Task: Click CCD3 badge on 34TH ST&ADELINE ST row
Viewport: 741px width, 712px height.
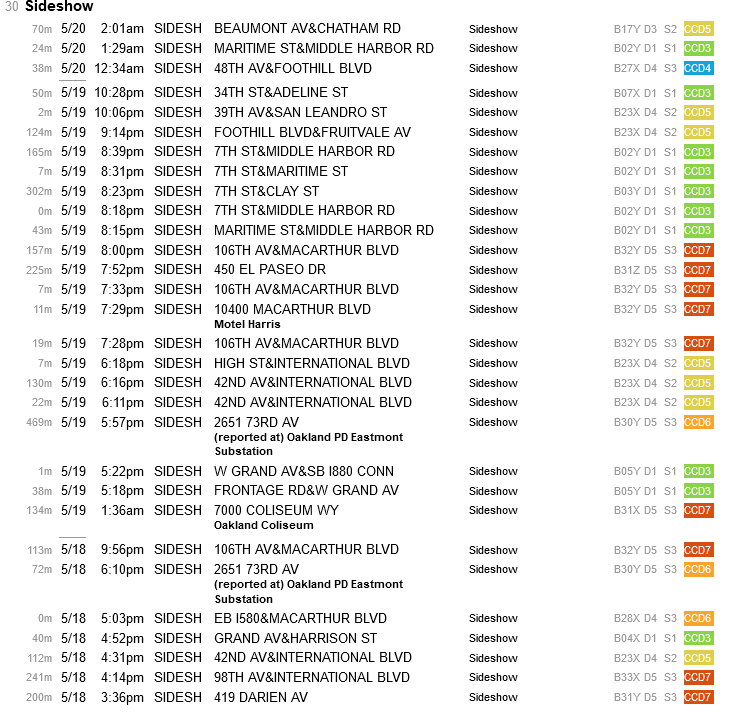Action: coord(698,93)
